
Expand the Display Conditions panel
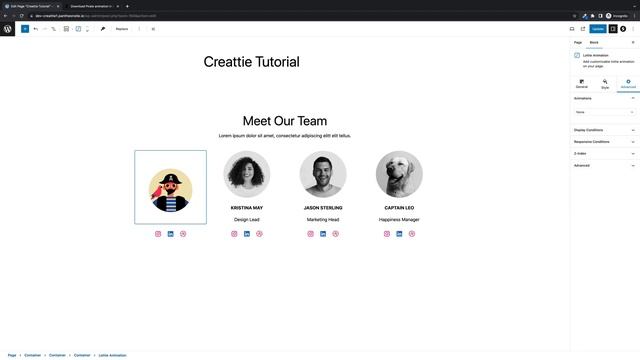click(604, 130)
